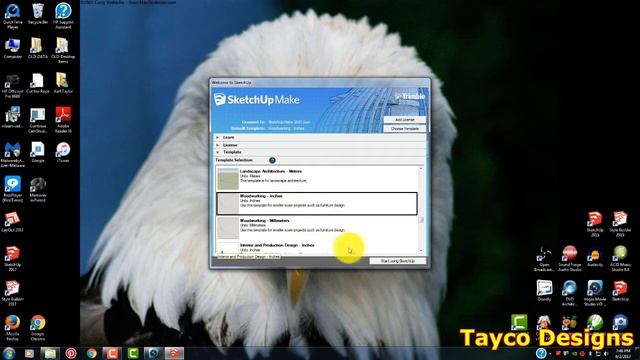640x360 pixels.
Task: Open the Computer desktop icon
Action: 13,49
